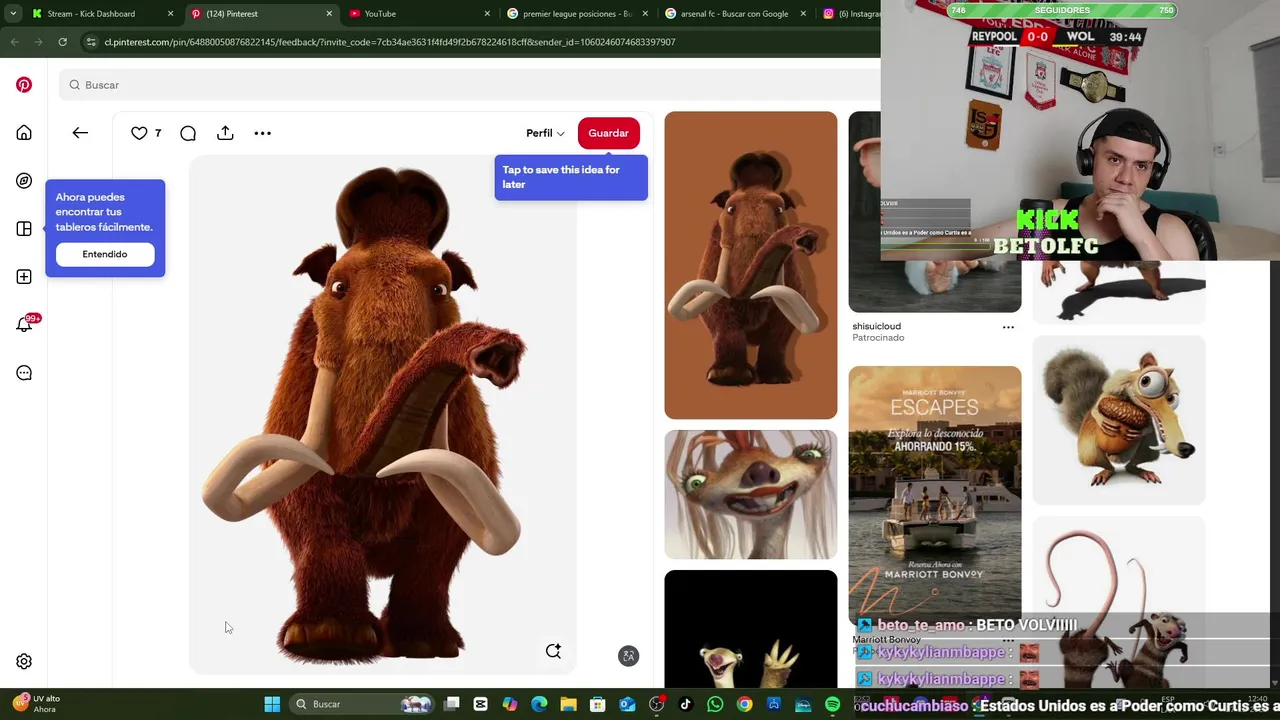Open Google Chrome from the taskbar
Screen dimensions: 1280x720
coord(744,704)
